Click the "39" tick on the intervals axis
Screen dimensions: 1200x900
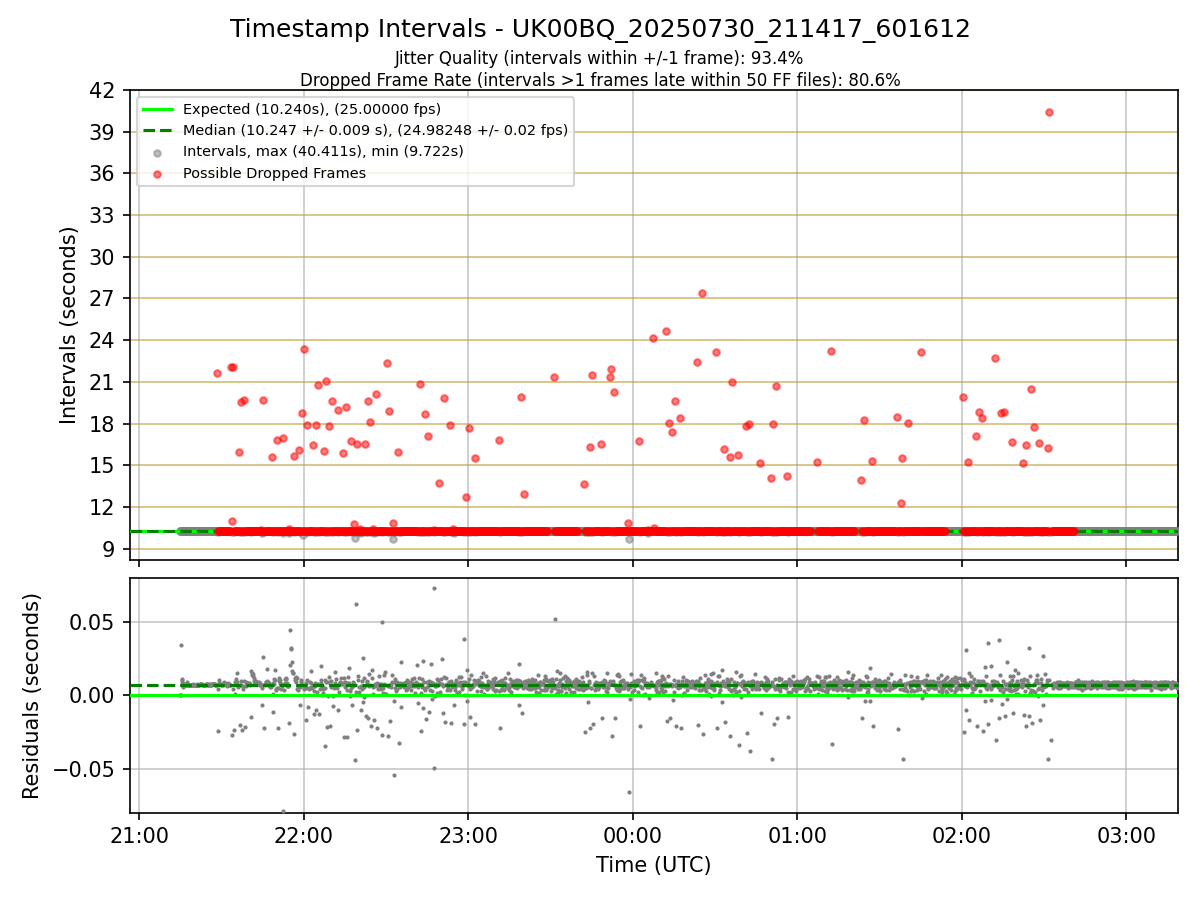(x=102, y=132)
